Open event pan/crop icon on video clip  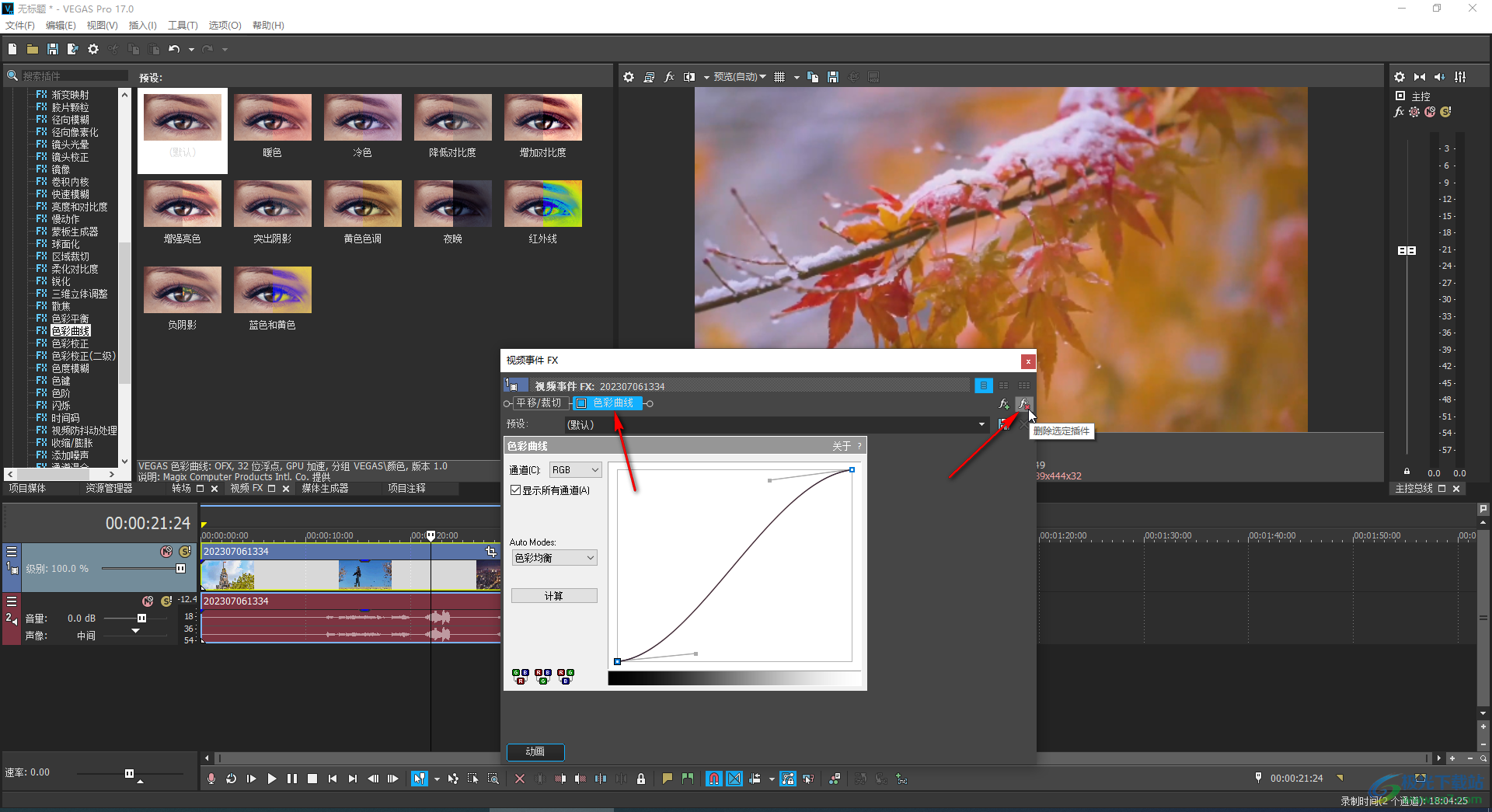(x=490, y=551)
